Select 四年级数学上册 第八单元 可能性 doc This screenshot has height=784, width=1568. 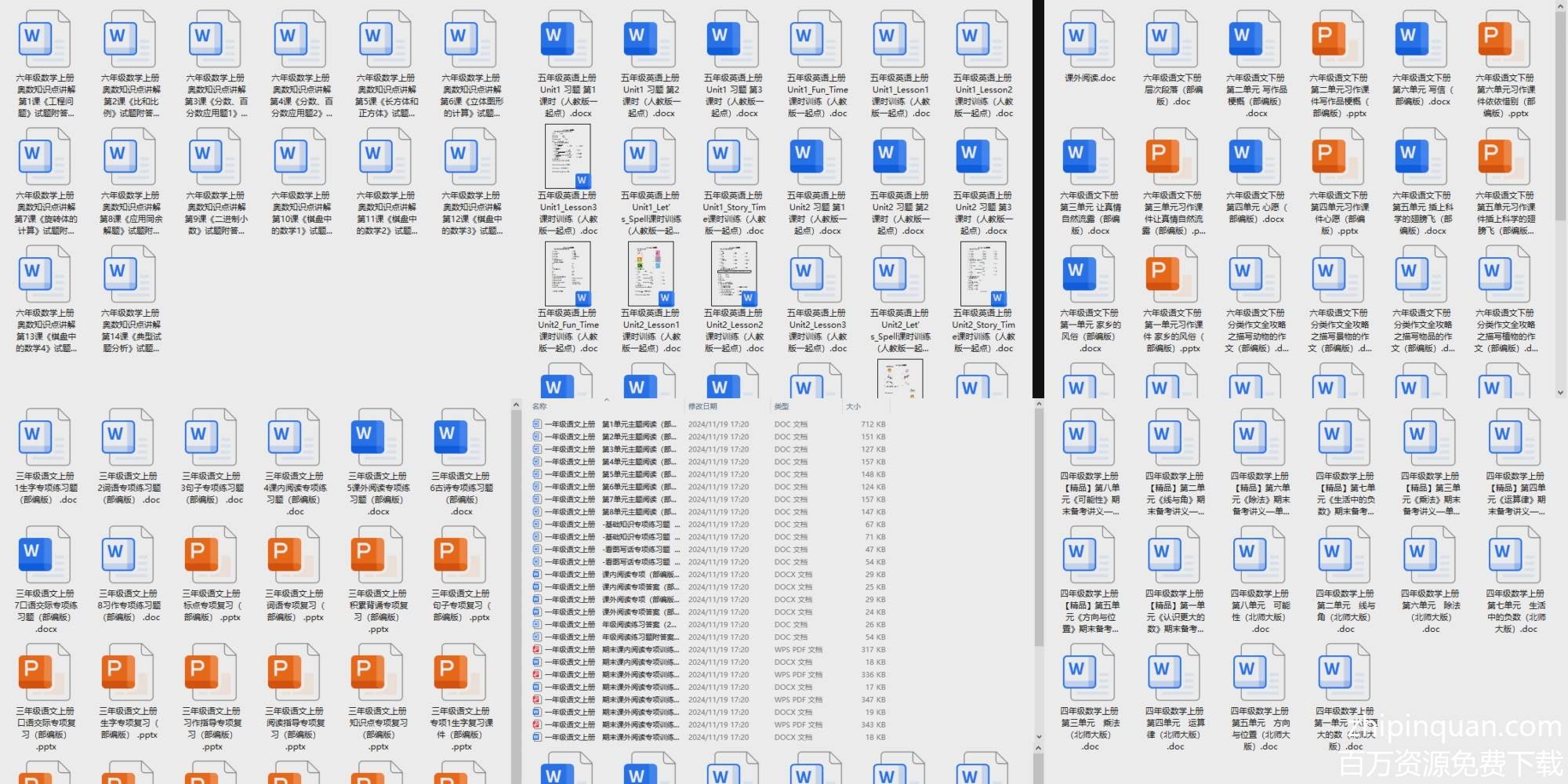(x=1260, y=555)
